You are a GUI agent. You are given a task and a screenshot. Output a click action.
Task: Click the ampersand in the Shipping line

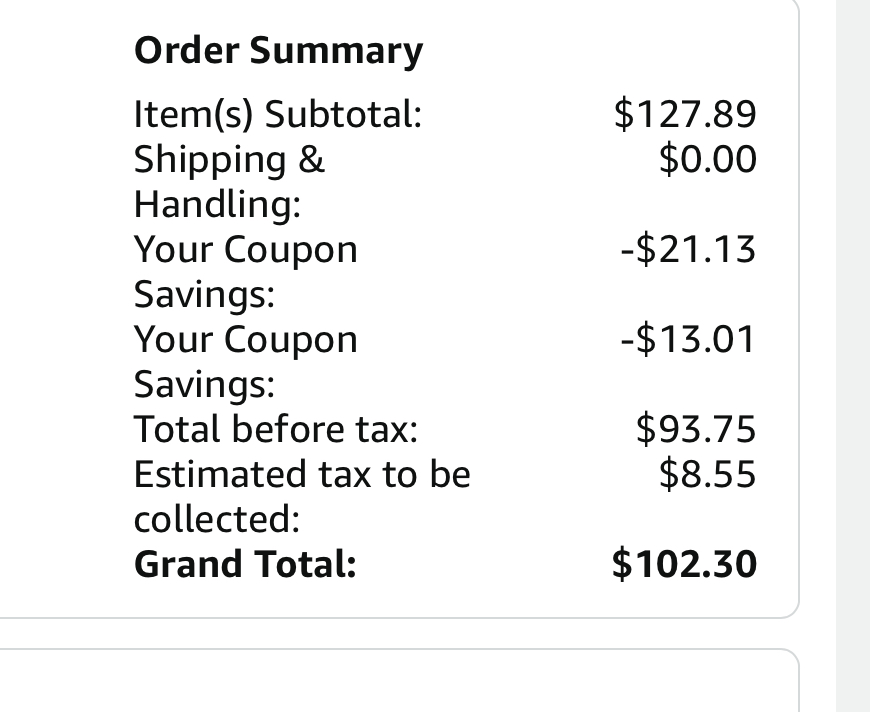click(313, 160)
